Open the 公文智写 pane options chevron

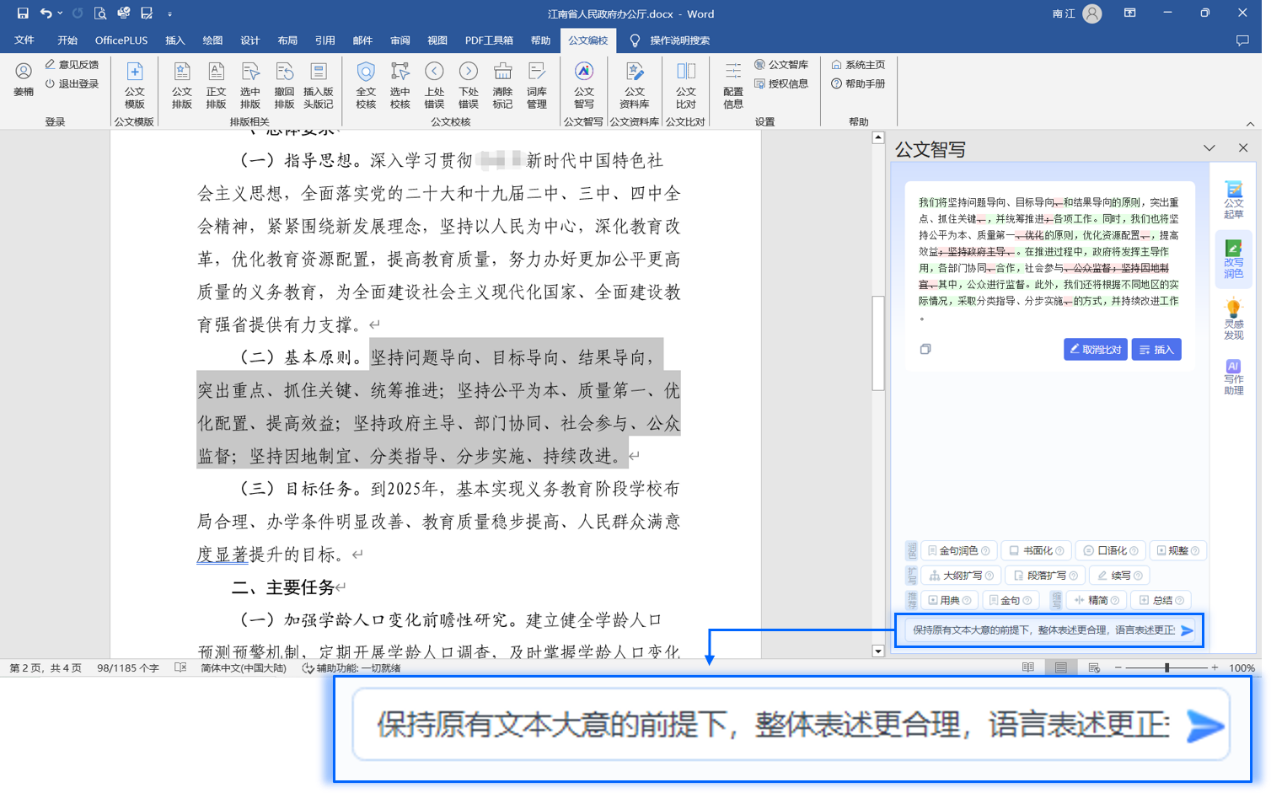pyautogui.click(x=1209, y=148)
